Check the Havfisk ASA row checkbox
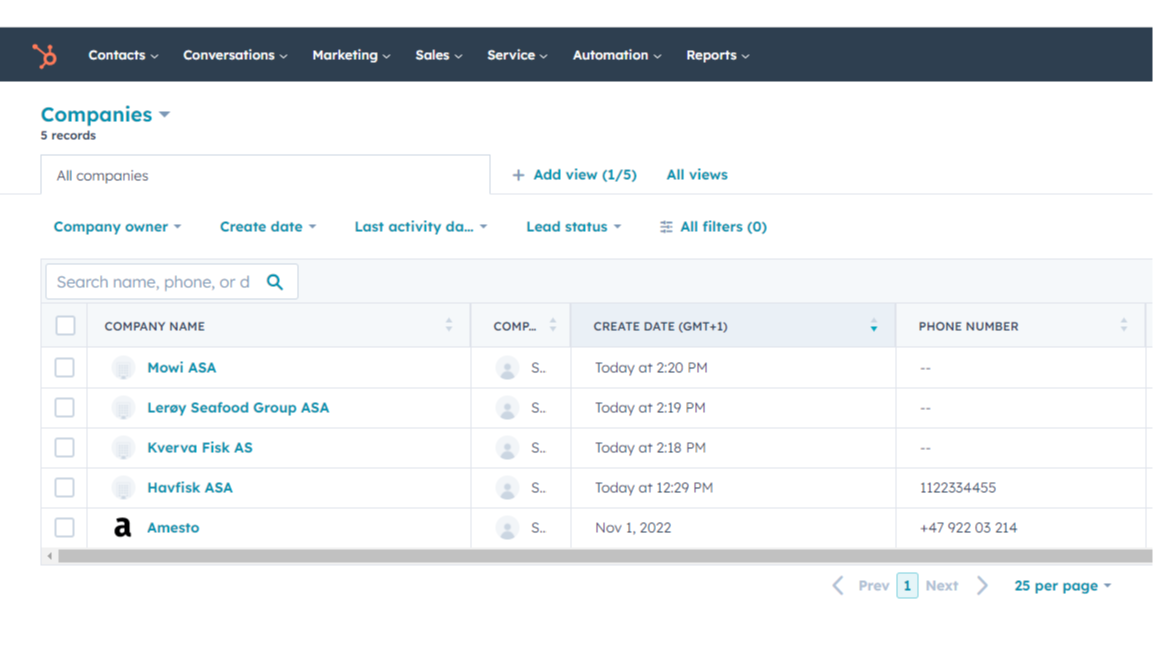 coord(65,487)
